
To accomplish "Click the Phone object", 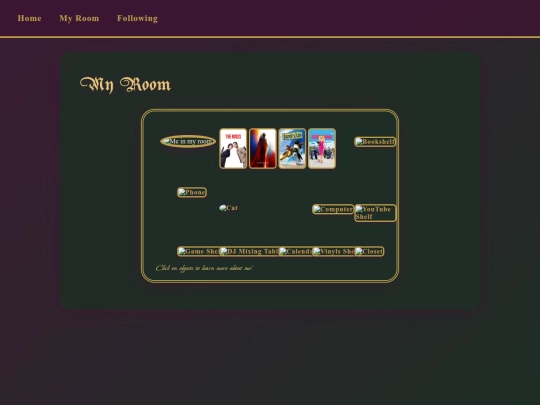I will (192, 192).
